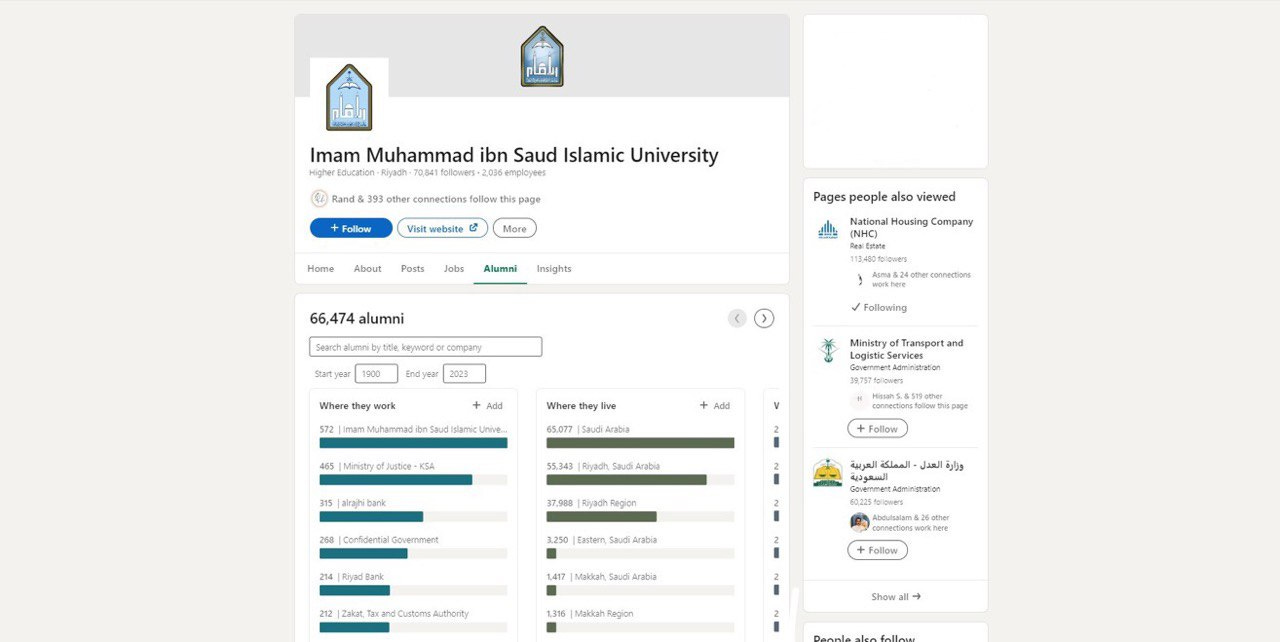This screenshot has width=1280, height=642.
Task: Click the banner logo at top center
Action: (x=542, y=56)
